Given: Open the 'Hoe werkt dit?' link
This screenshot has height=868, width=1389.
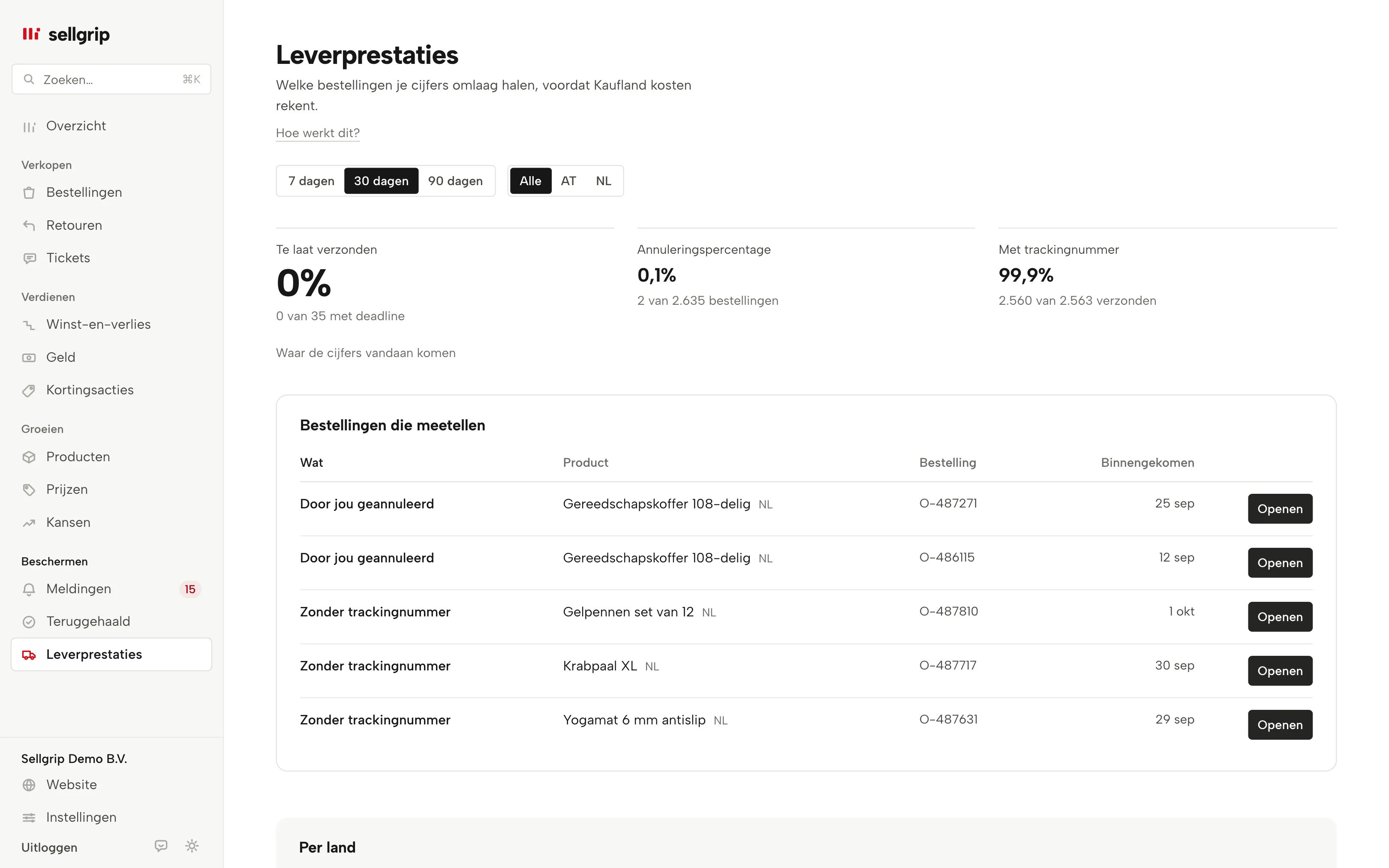Looking at the screenshot, I should [x=317, y=133].
